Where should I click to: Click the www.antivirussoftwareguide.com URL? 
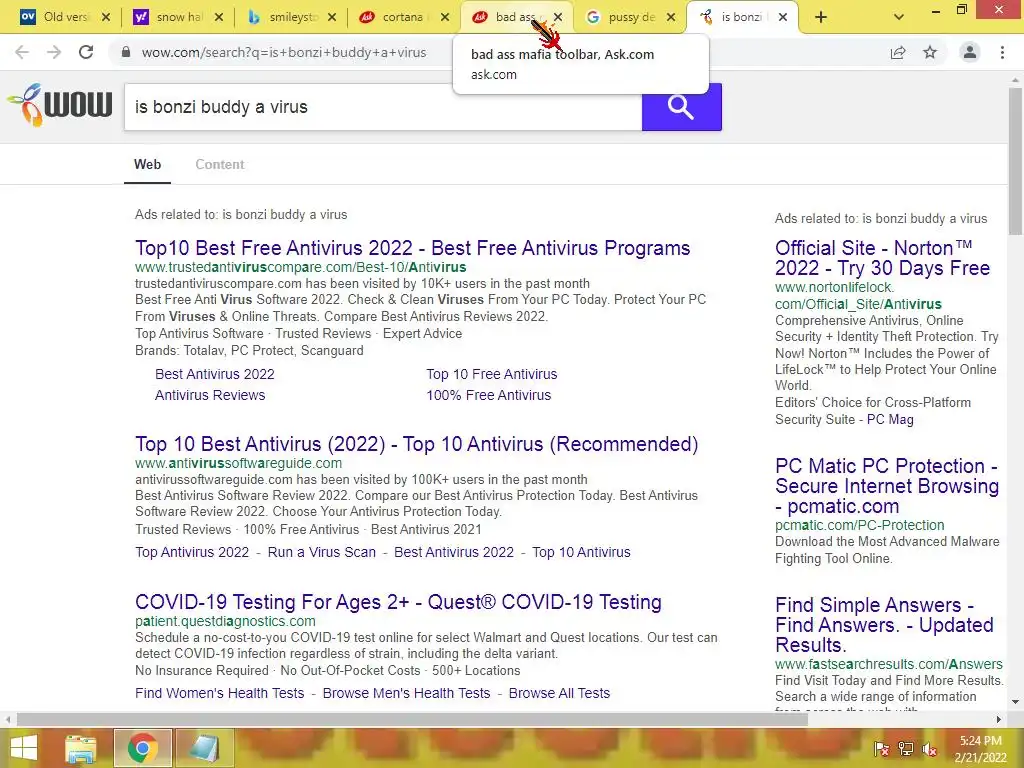(x=238, y=463)
